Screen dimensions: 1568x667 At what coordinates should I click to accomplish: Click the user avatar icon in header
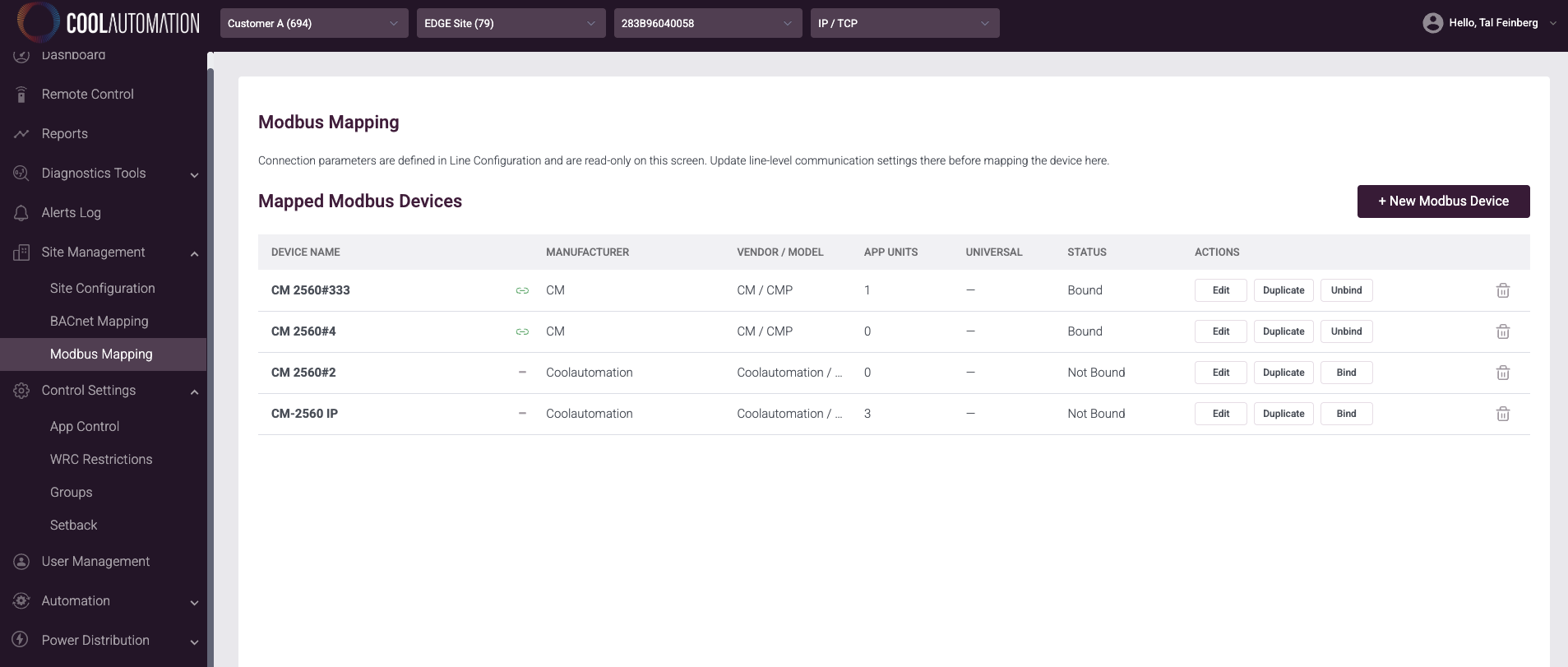[x=1432, y=23]
